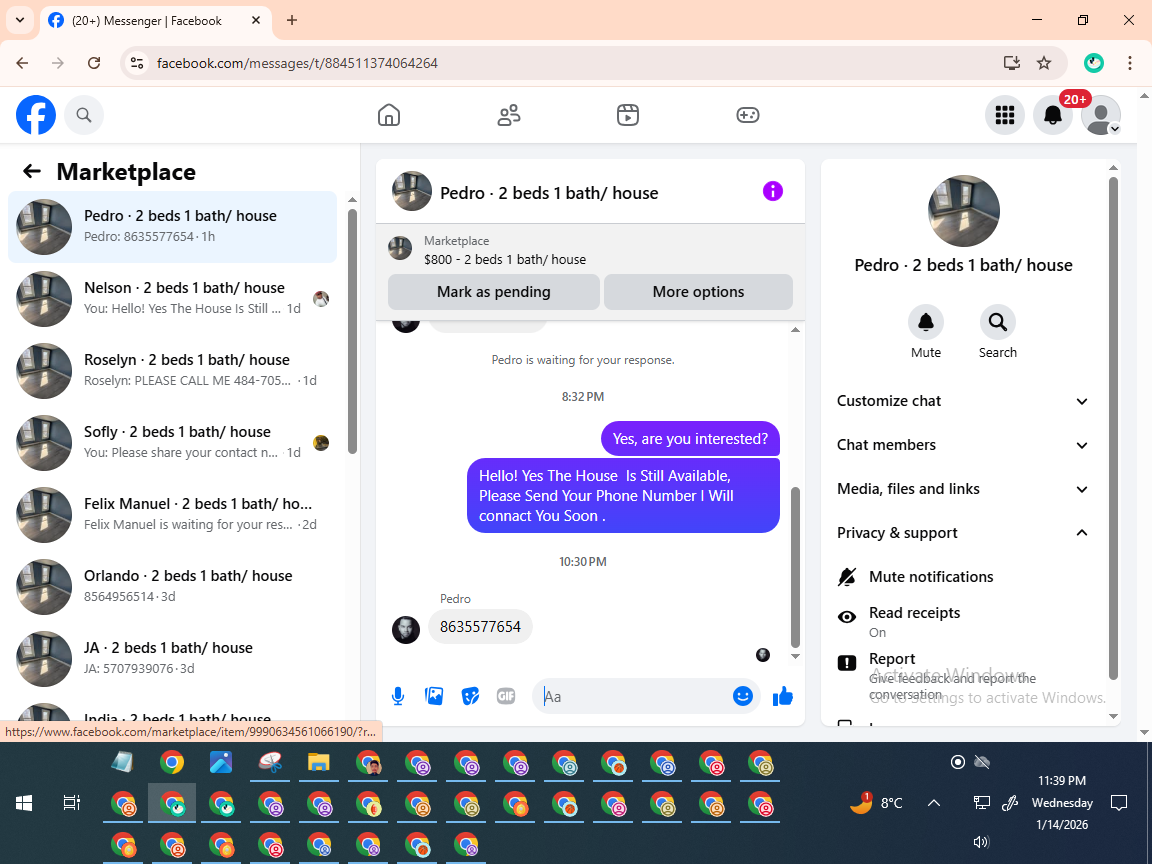Click the address bar URL field
Viewport: 1152px width, 864px height.
tap(573, 63)
